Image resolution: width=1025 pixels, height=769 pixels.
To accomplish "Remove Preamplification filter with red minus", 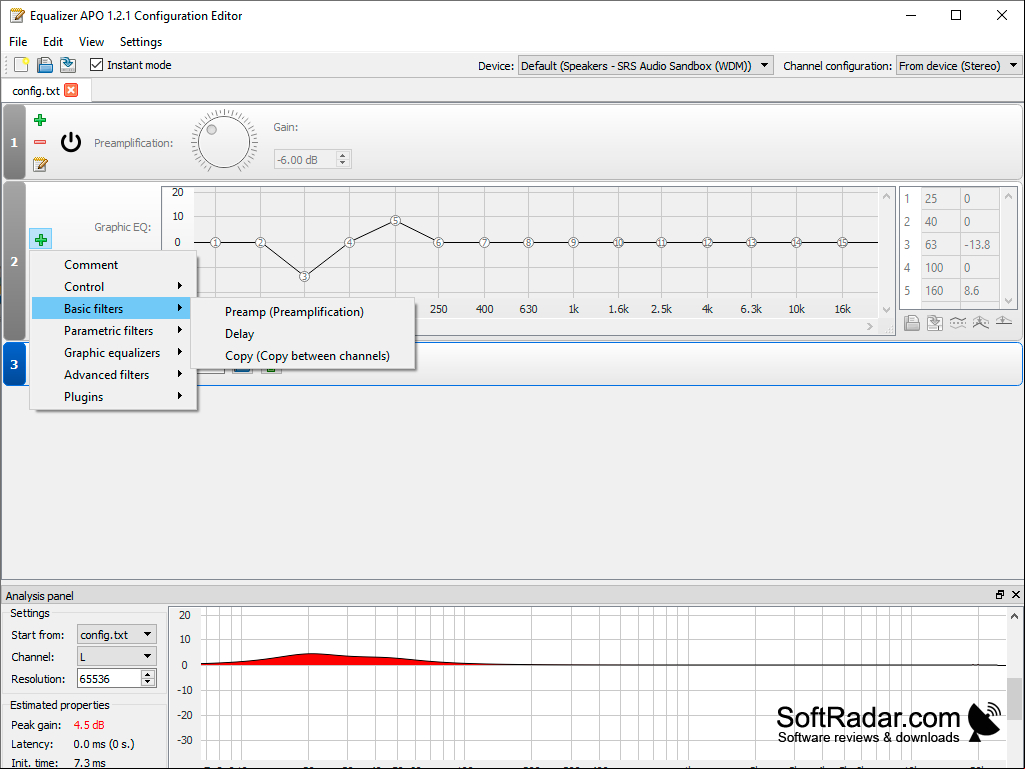I will pyautogui.click(x=40, y=142).
